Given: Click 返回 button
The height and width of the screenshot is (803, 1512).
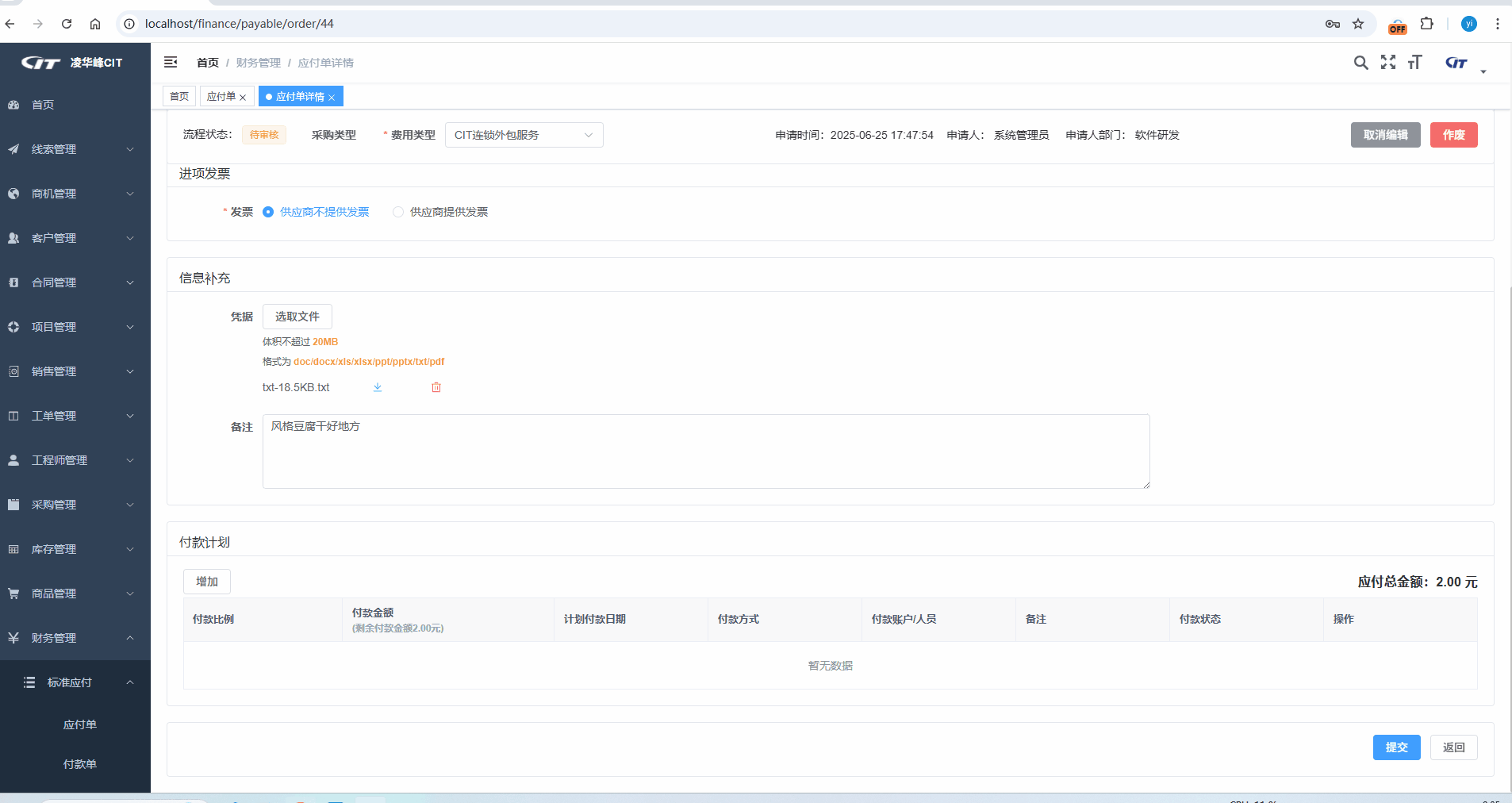Looking at the screenshot, I should pos(1453,747).
